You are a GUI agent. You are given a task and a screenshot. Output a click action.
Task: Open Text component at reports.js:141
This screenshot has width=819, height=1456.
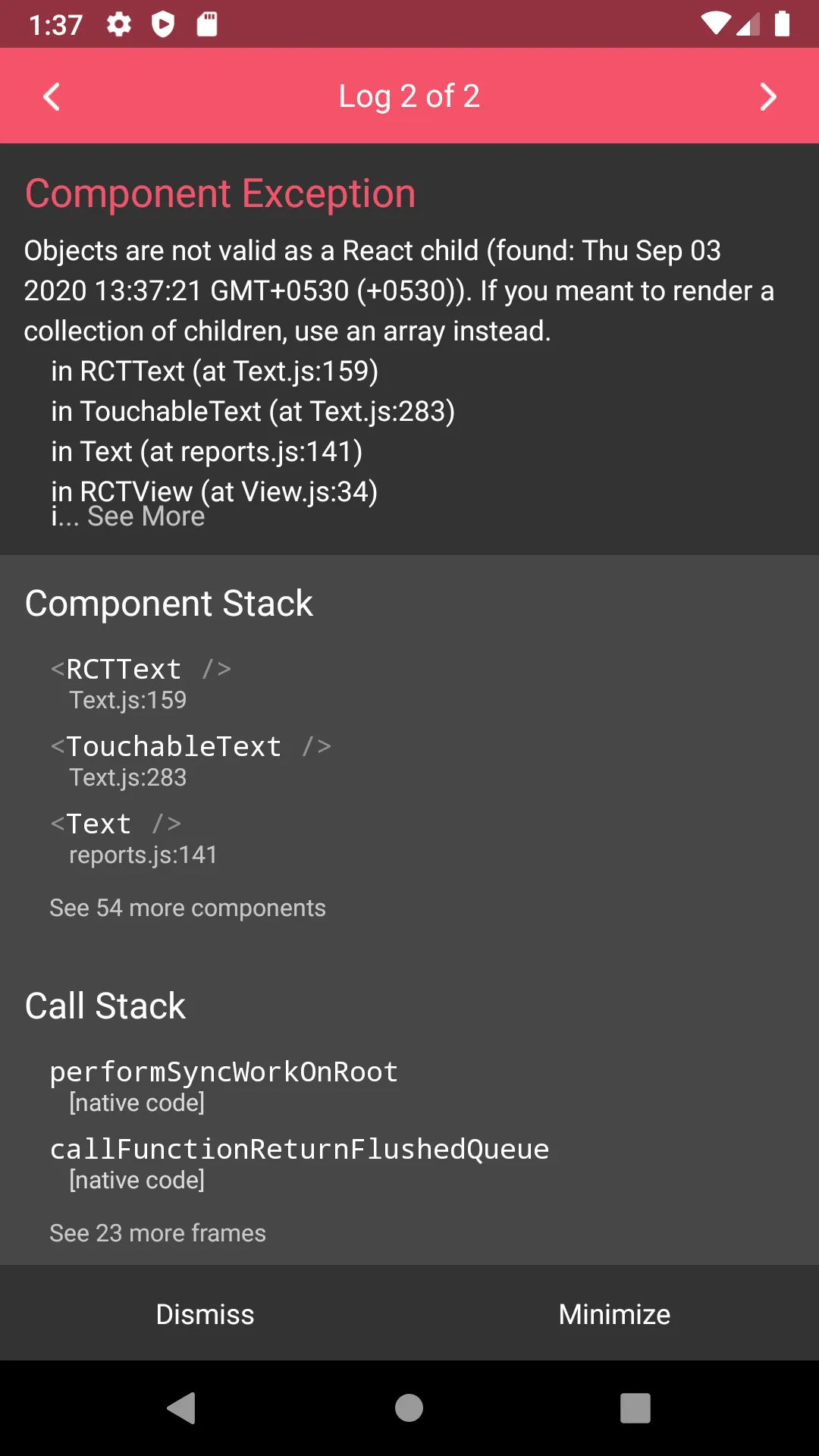coord(133,837)
